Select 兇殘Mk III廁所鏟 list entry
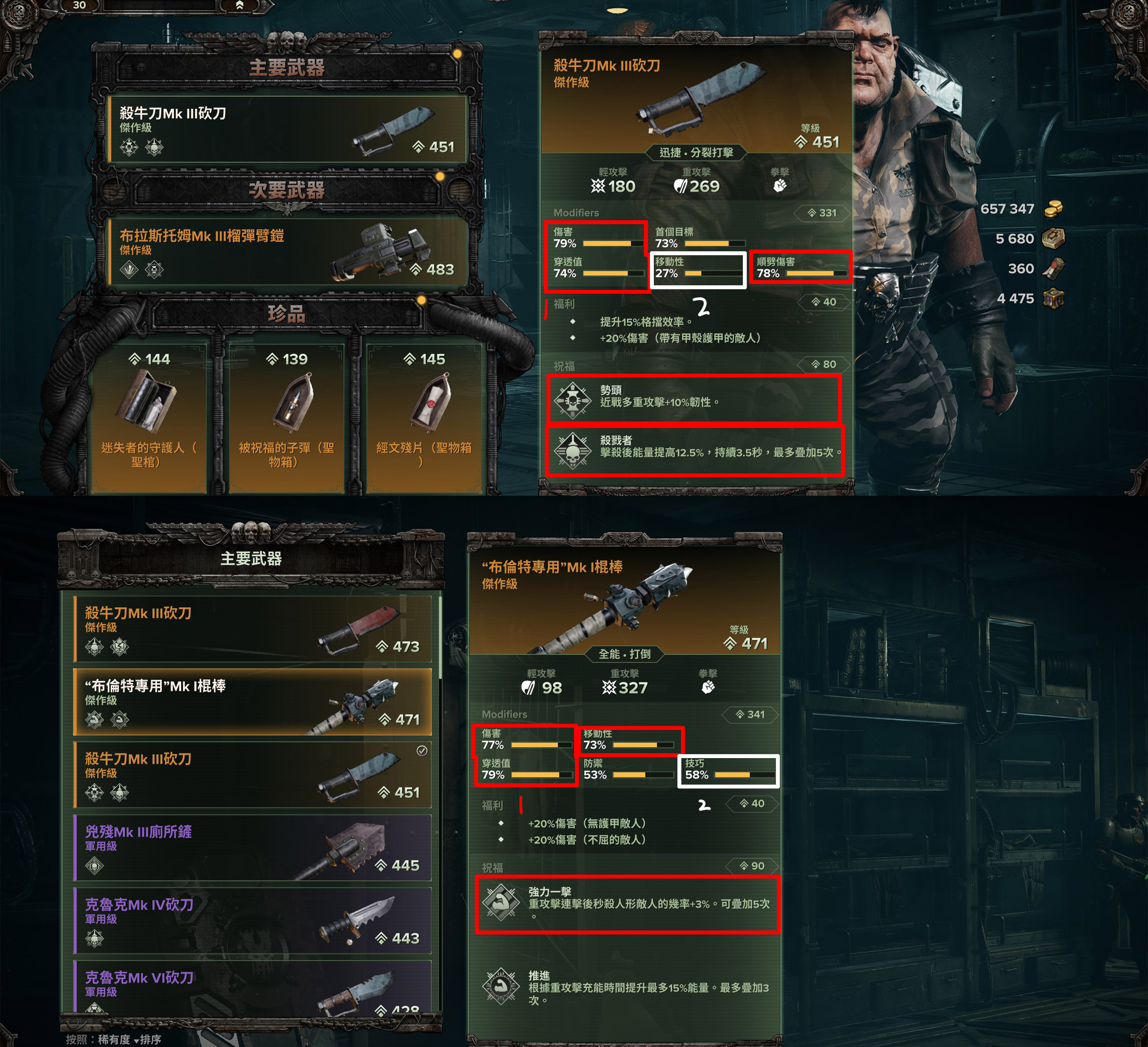The width and height of the screenshot is (1148, 1047). pos(252,847)
